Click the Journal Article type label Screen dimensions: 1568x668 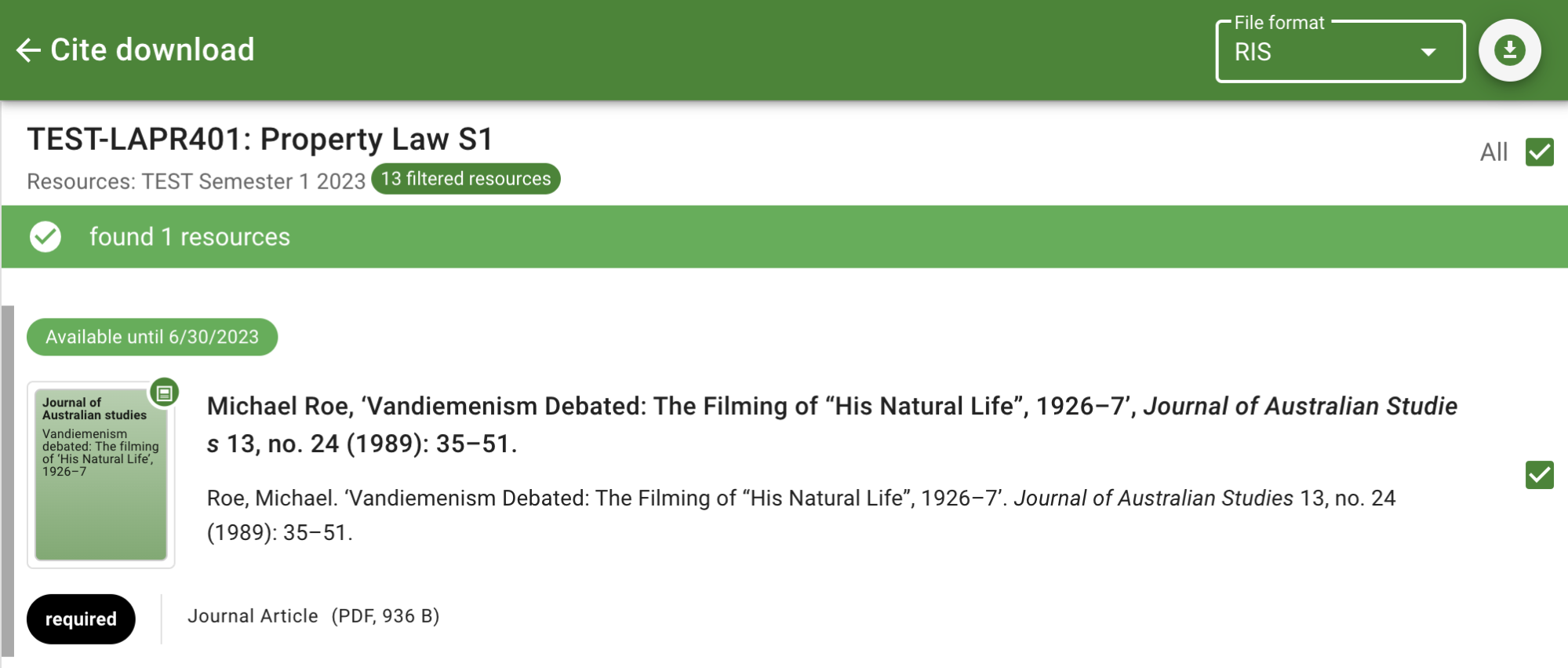click(x=253, y=616)
